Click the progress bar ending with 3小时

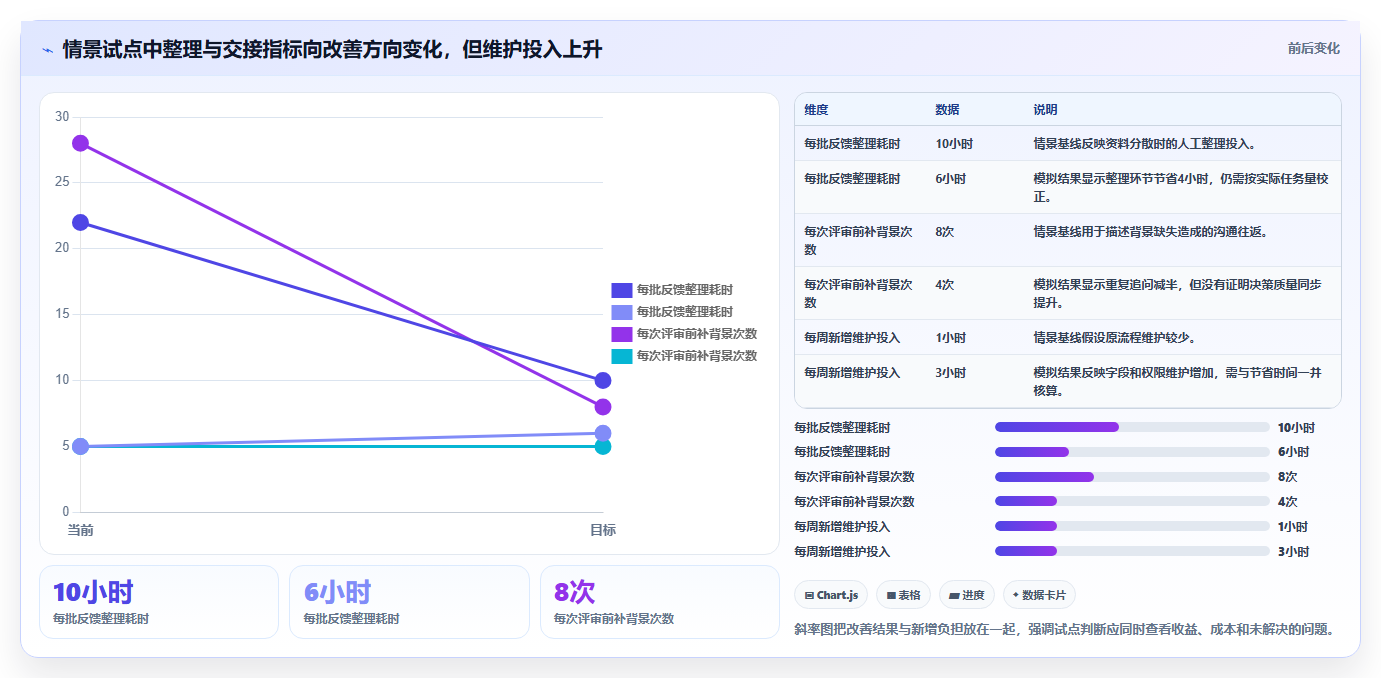coord(1132,551)
